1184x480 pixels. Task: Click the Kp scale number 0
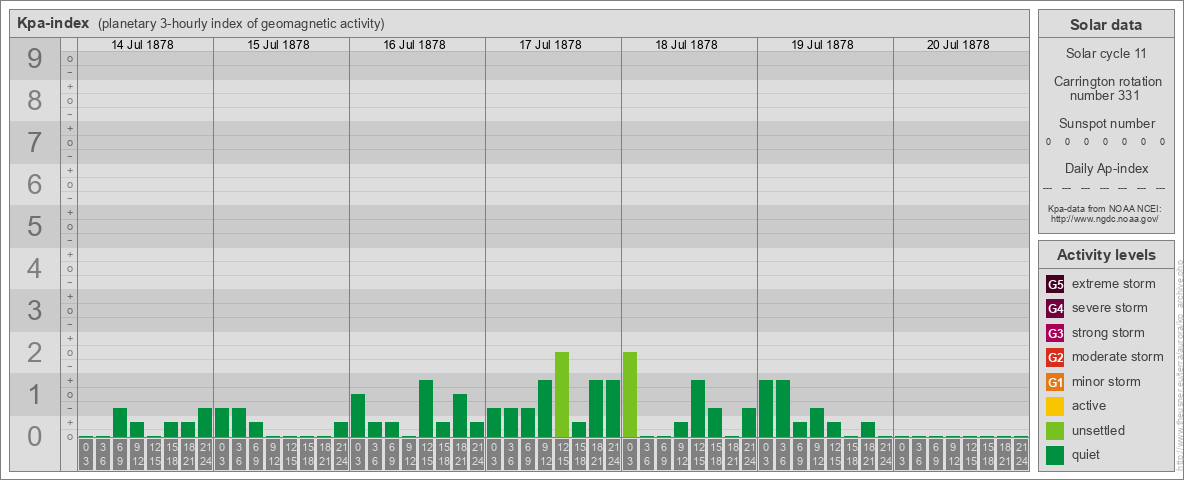click(35, 436)
